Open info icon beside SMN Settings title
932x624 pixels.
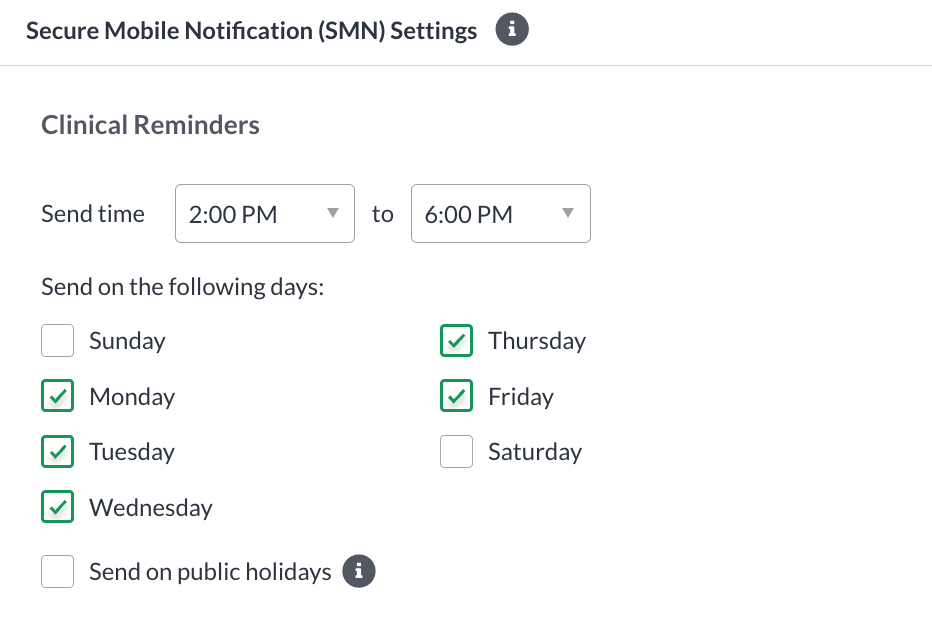(512, 29)
